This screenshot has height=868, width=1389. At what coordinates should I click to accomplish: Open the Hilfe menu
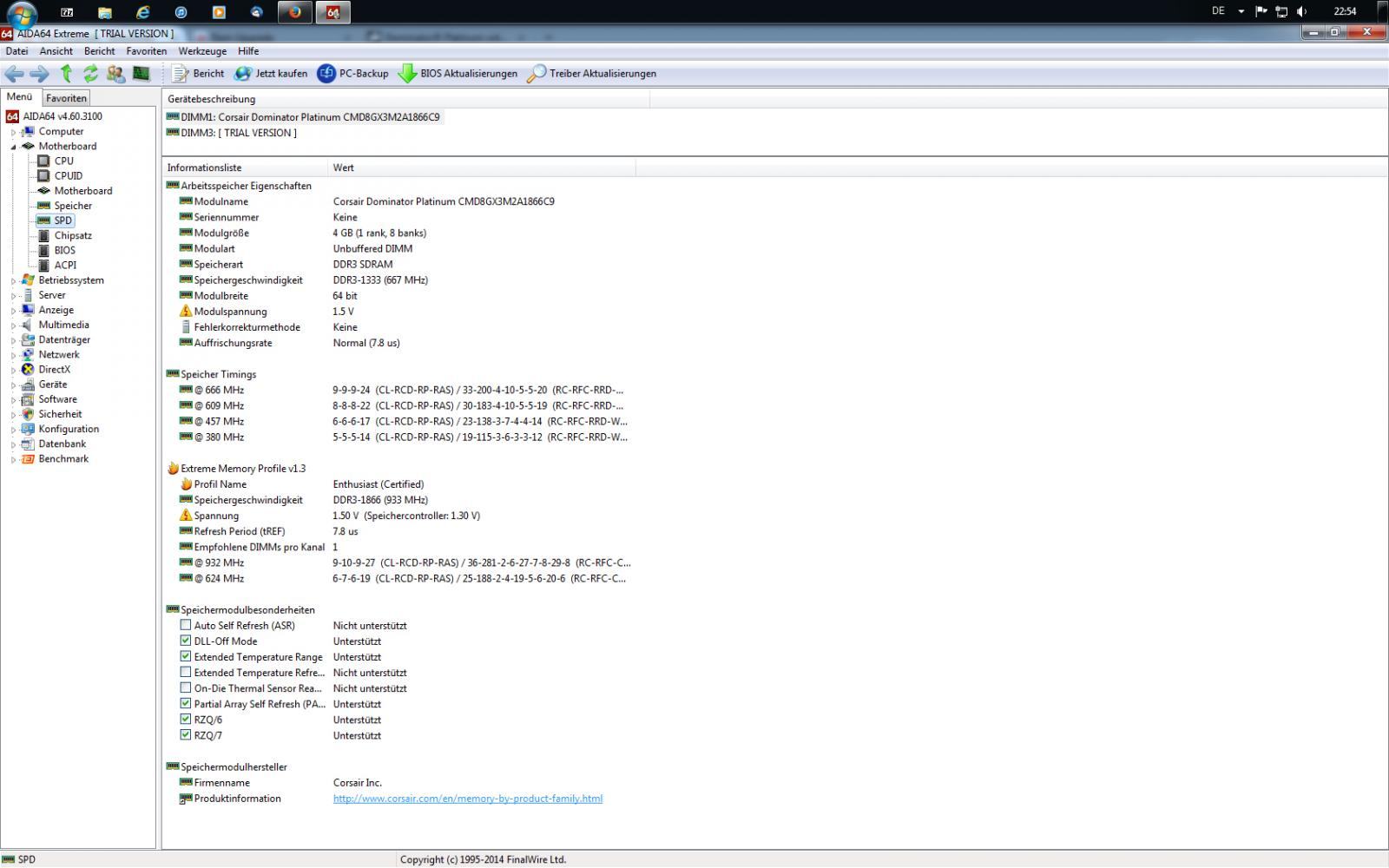pyautogui.click(x=248, y=51)
